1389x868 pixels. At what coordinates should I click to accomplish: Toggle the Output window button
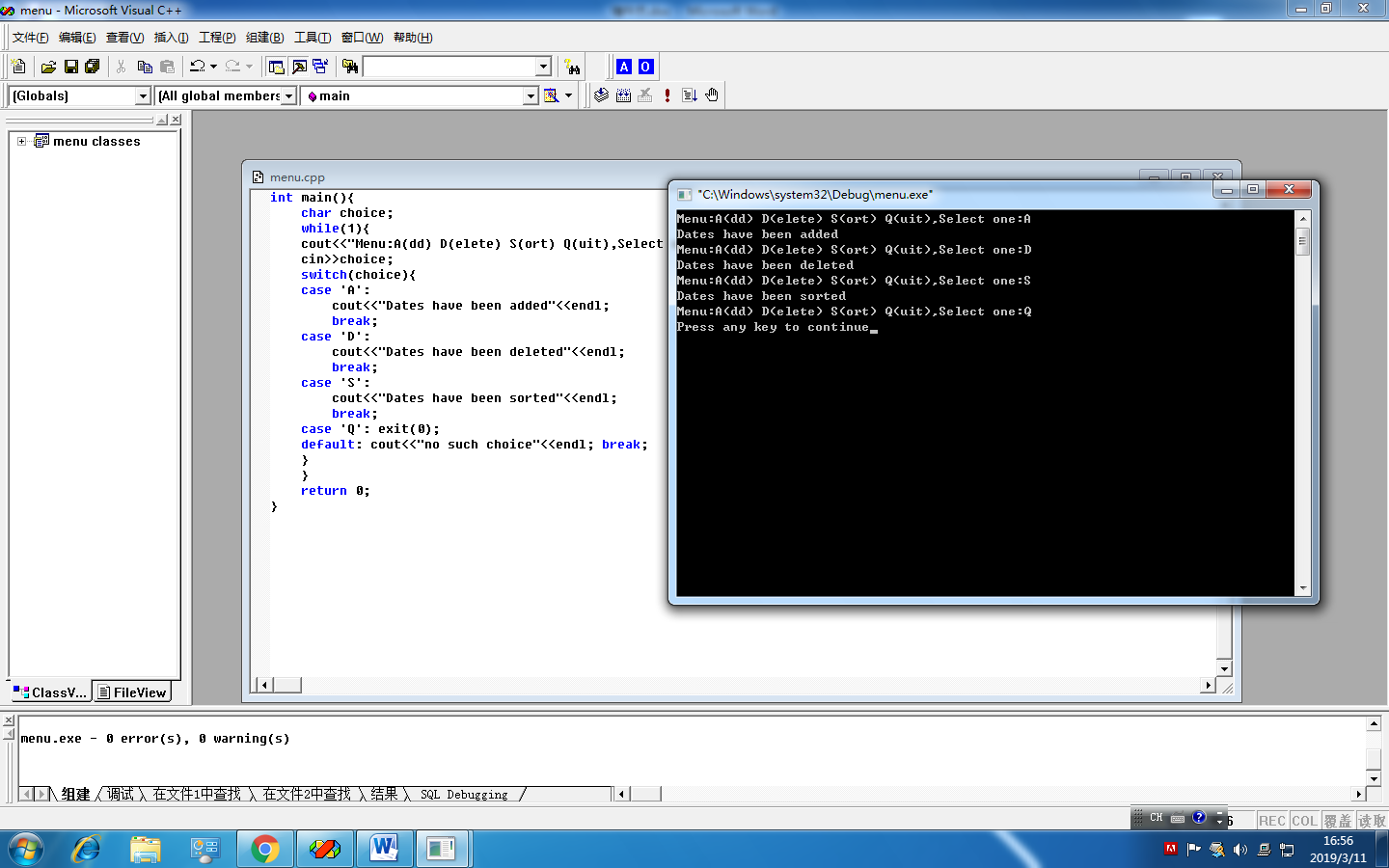click(x=299, y=67)
